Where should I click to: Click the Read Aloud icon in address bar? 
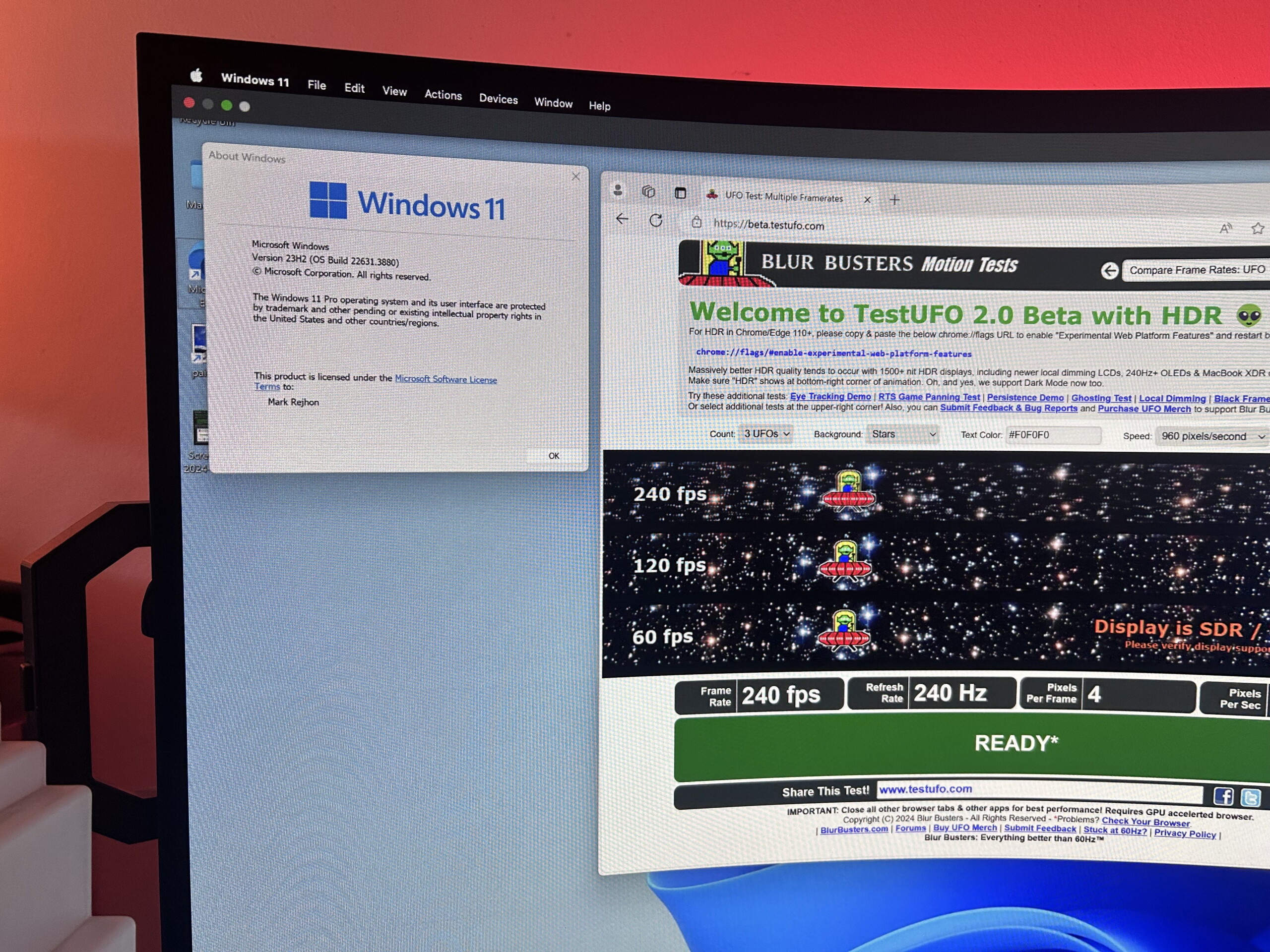[x=1225, y=229]
